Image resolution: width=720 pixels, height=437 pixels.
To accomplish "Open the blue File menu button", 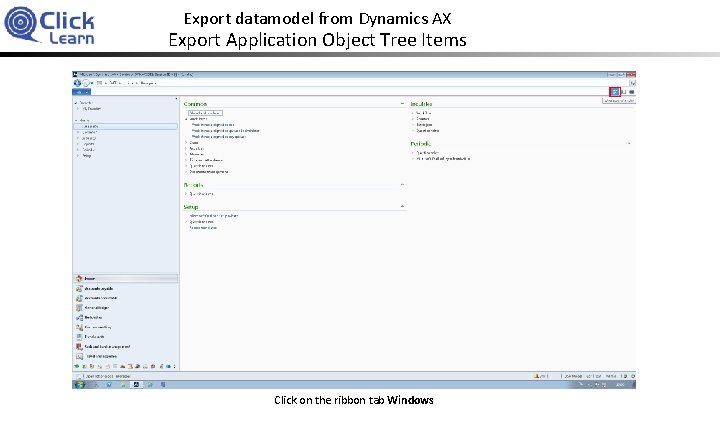I will 81,92.
